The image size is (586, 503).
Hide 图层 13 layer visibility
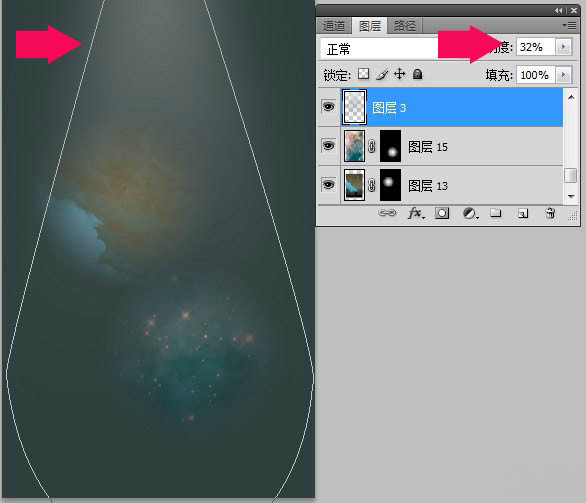point(329,185)
